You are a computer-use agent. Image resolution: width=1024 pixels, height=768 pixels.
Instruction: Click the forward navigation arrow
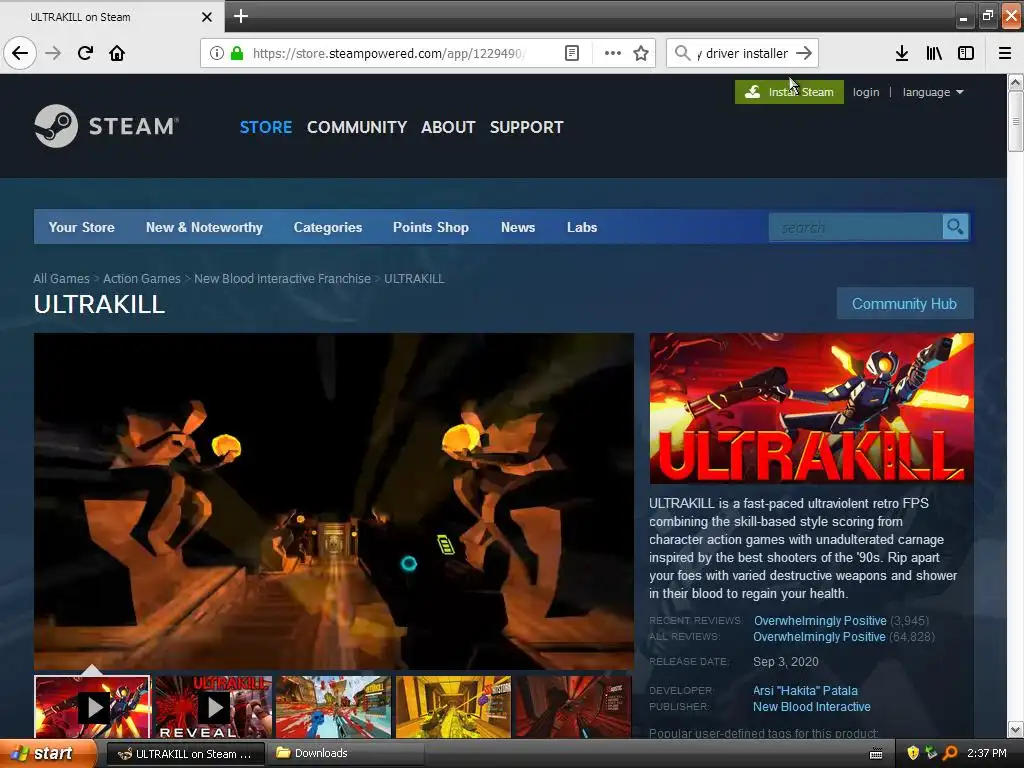(x=54, y=53)
